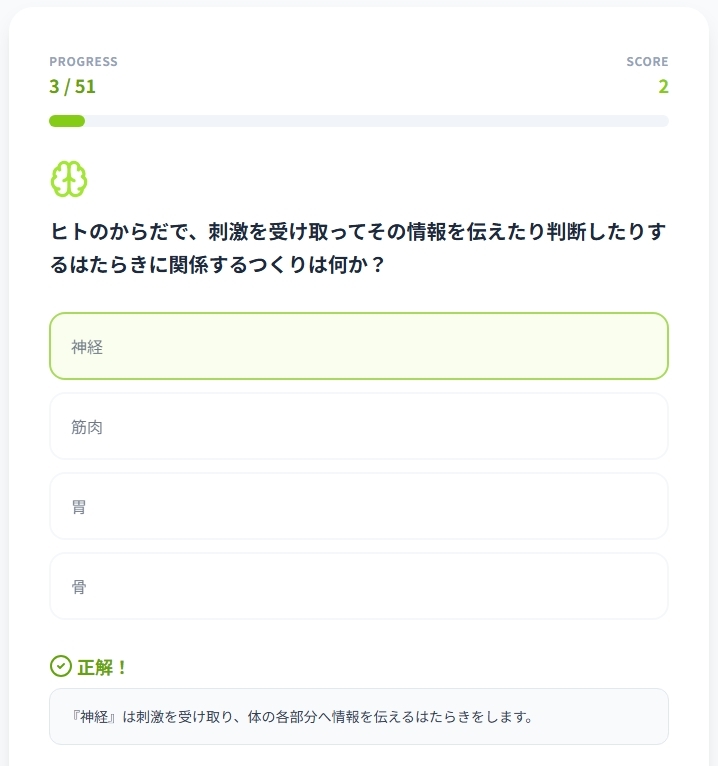Click the brain icon above the question
Screen dimensions: 718x766
tap(69, 179)
